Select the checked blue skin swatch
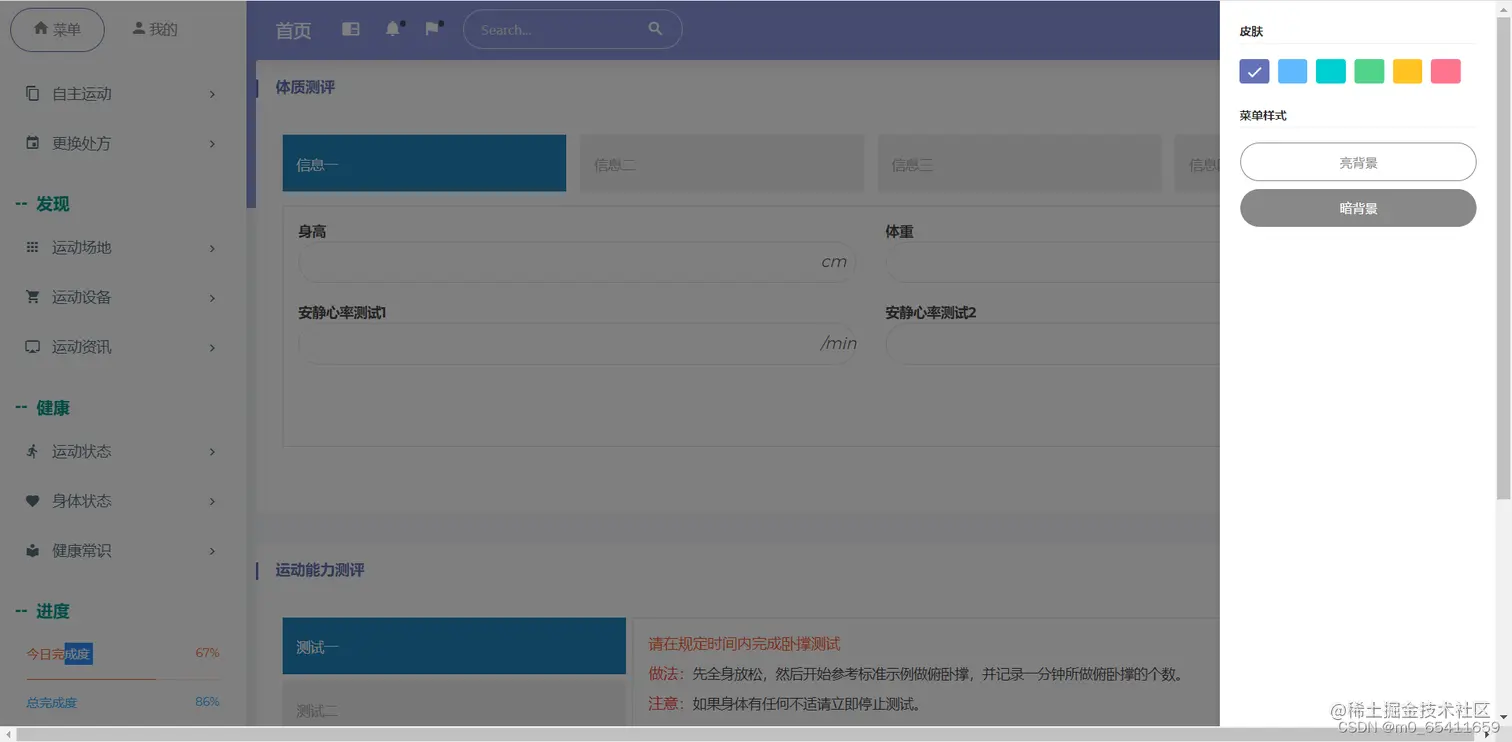The image size is (1512, 742). [x=1253, y=71]
